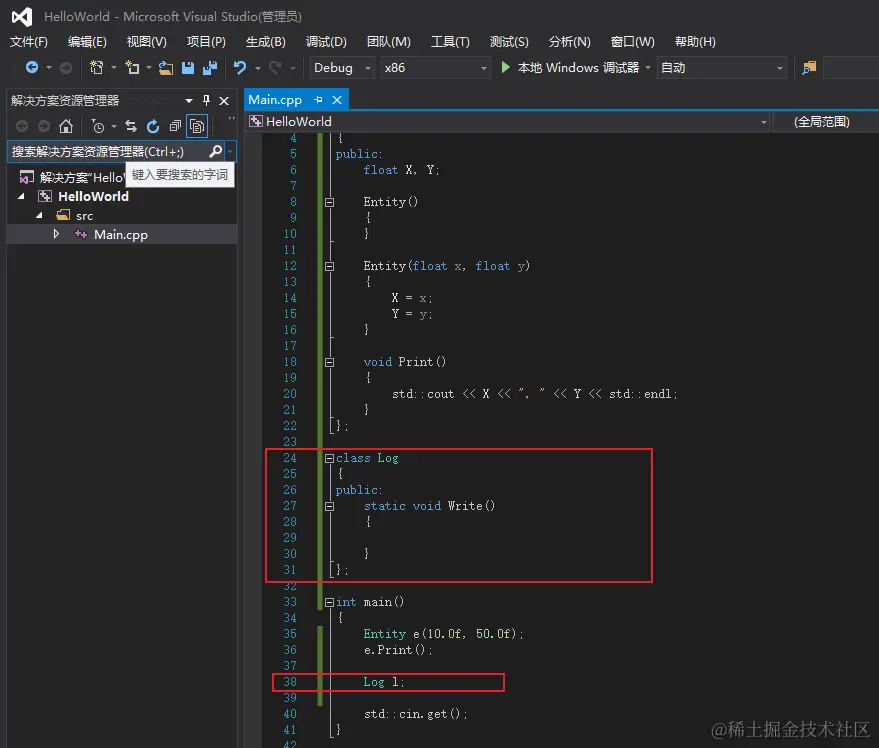Click the Navigate Forward arrow in toolbar
Image resolution: width=879 pixels, height=748 pixels.
pos(66,68)
